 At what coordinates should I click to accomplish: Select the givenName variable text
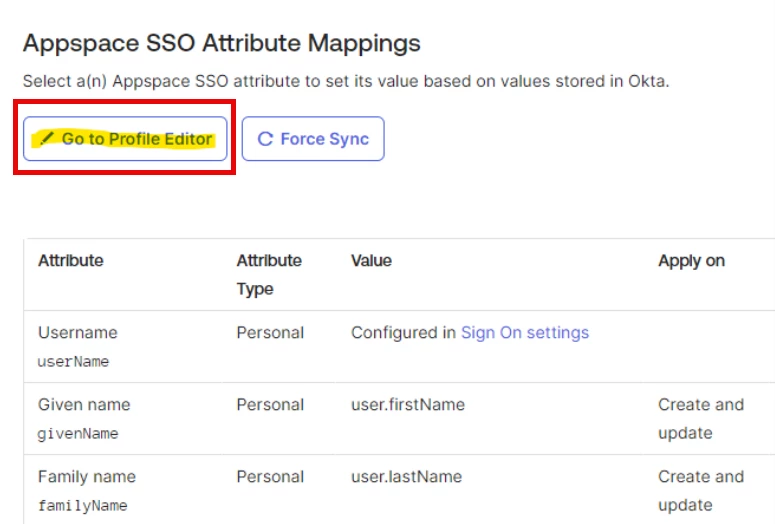tap(78, 434)
